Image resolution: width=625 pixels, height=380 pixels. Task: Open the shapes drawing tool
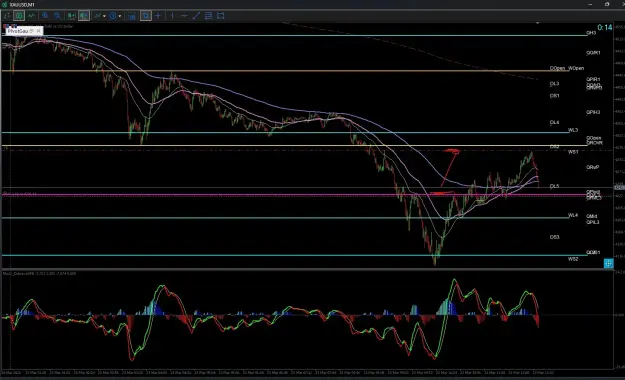[220, 16]
